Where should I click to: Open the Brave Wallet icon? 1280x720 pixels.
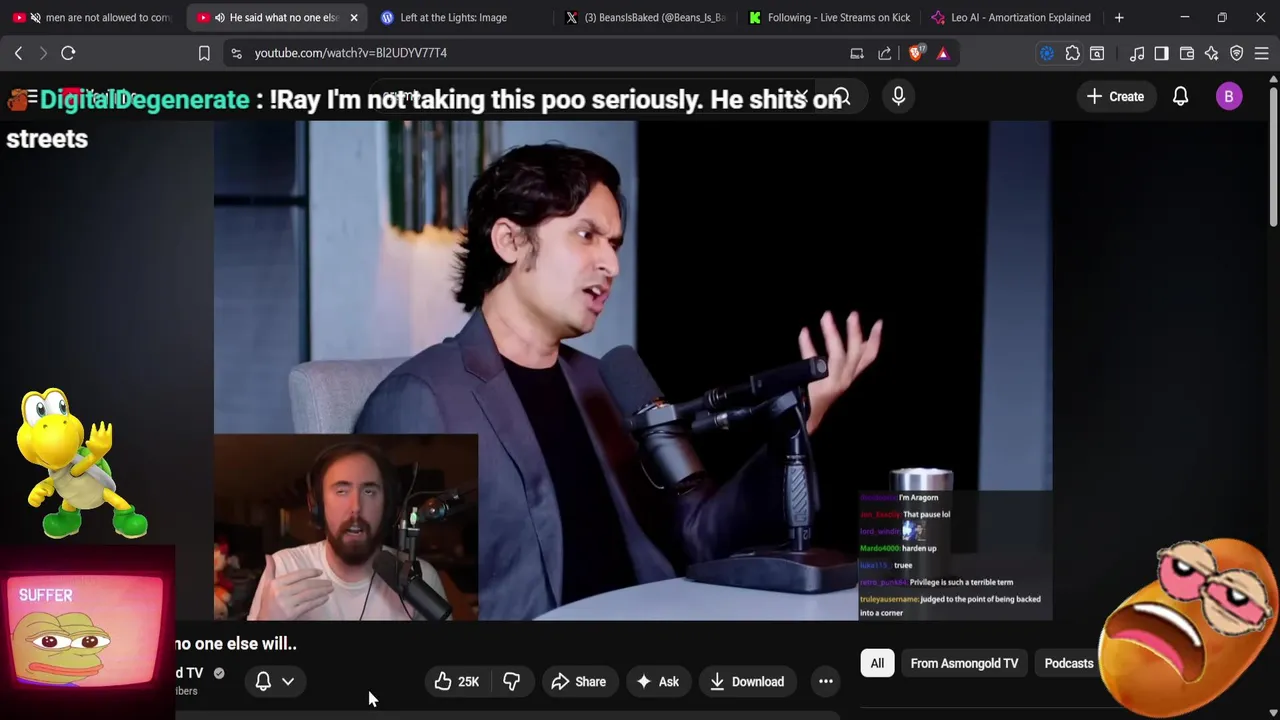1187,53
